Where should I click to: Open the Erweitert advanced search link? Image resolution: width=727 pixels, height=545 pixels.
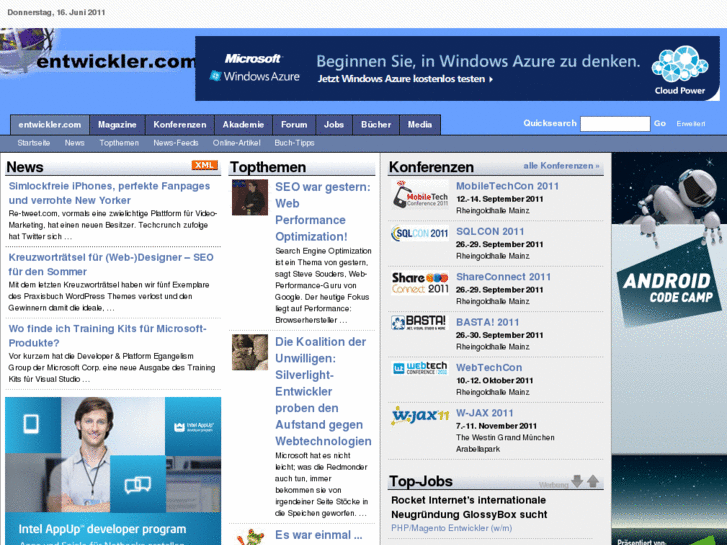pyautogui.click(x=690, y=124)
